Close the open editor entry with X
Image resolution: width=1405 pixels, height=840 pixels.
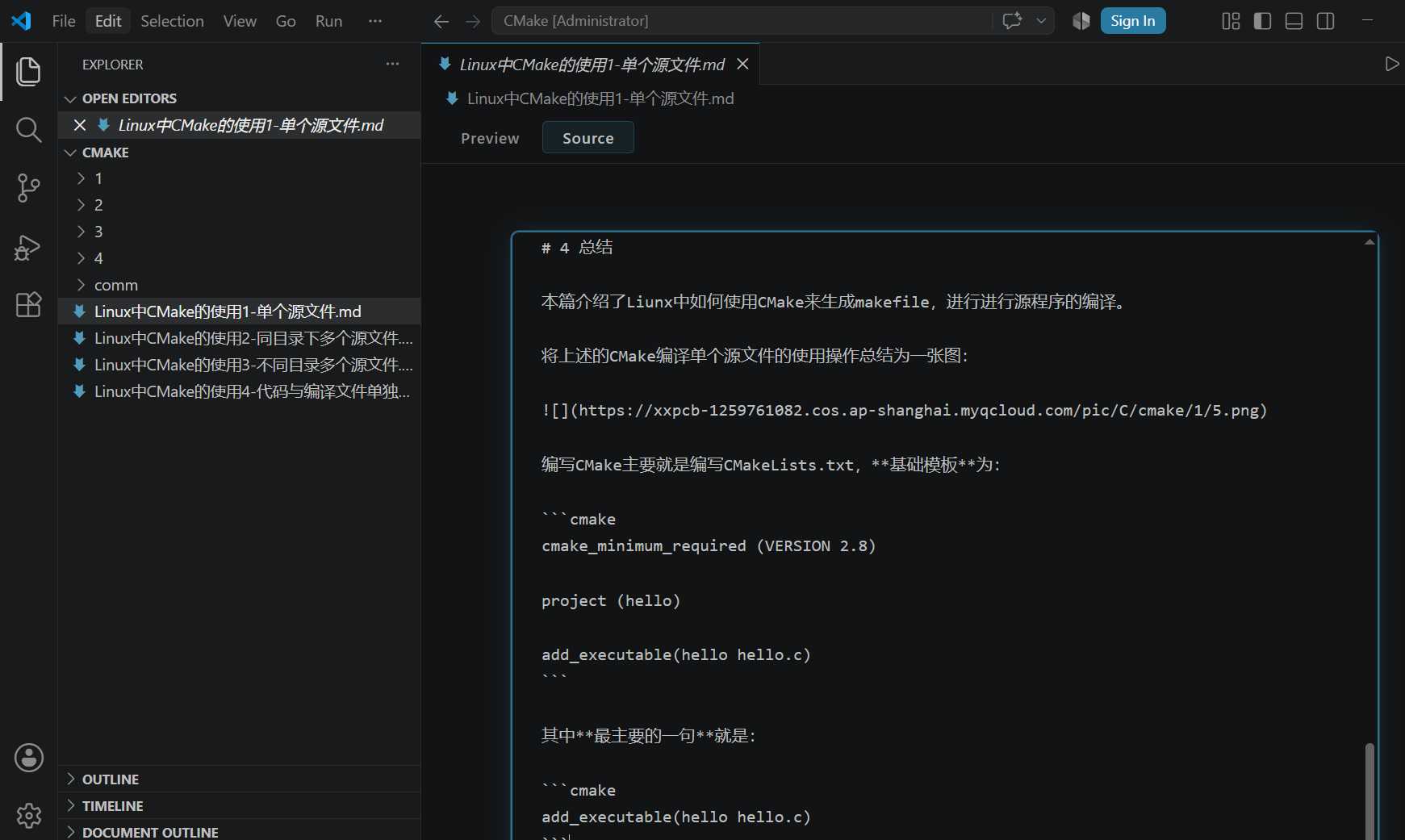[79, 125]
